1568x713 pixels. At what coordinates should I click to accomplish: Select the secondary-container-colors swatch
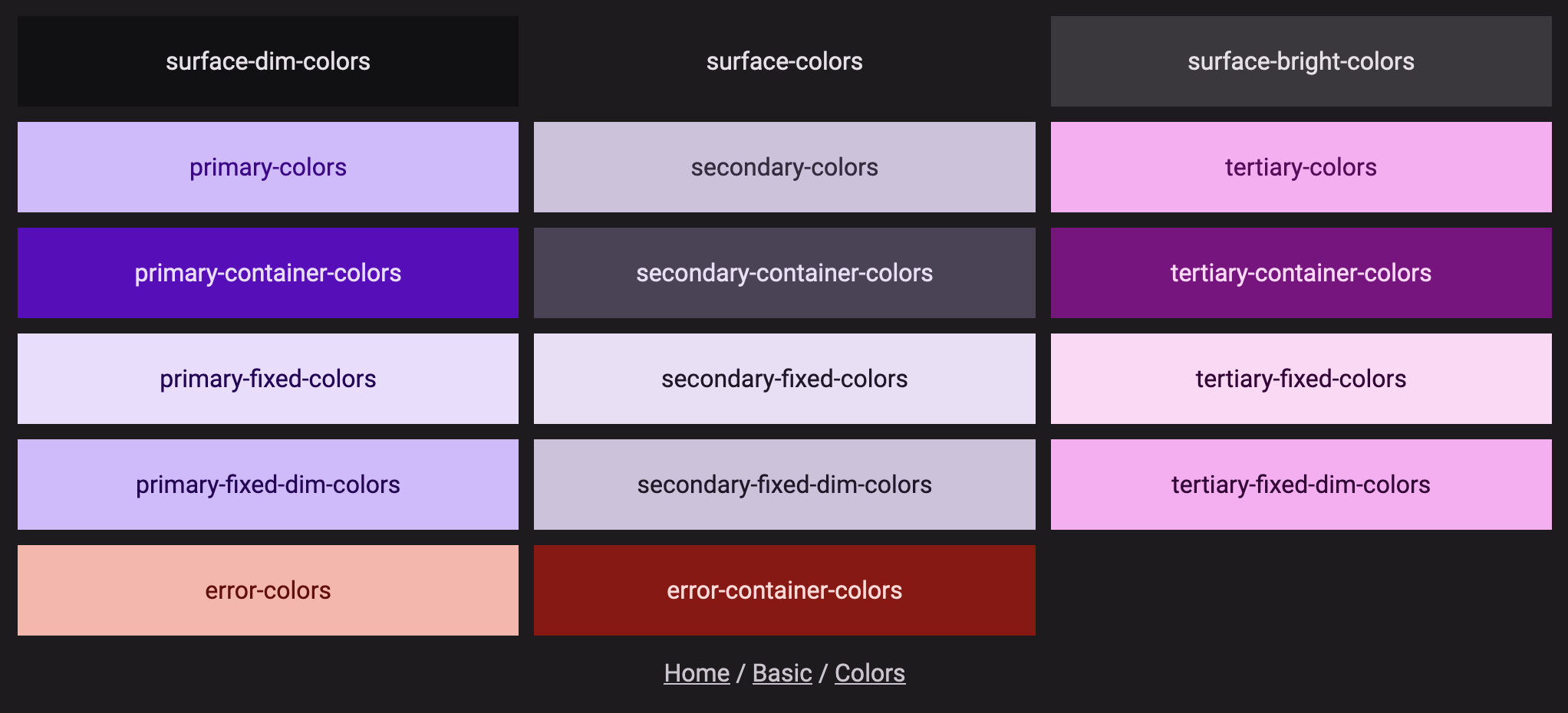[x=784, y=273]
